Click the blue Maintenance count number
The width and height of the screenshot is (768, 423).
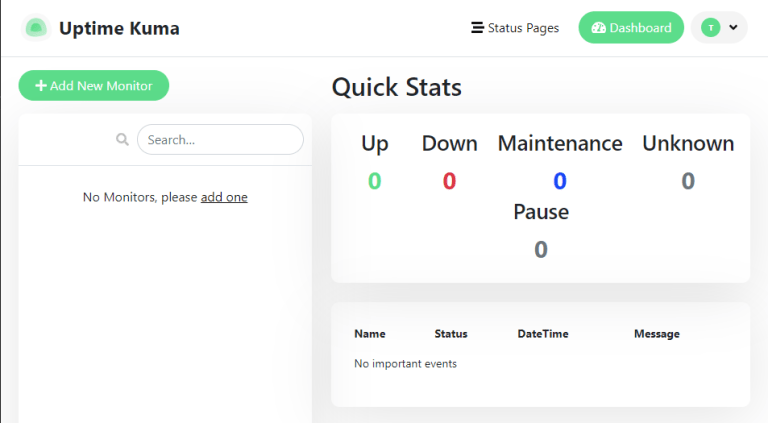click(560, 181)
